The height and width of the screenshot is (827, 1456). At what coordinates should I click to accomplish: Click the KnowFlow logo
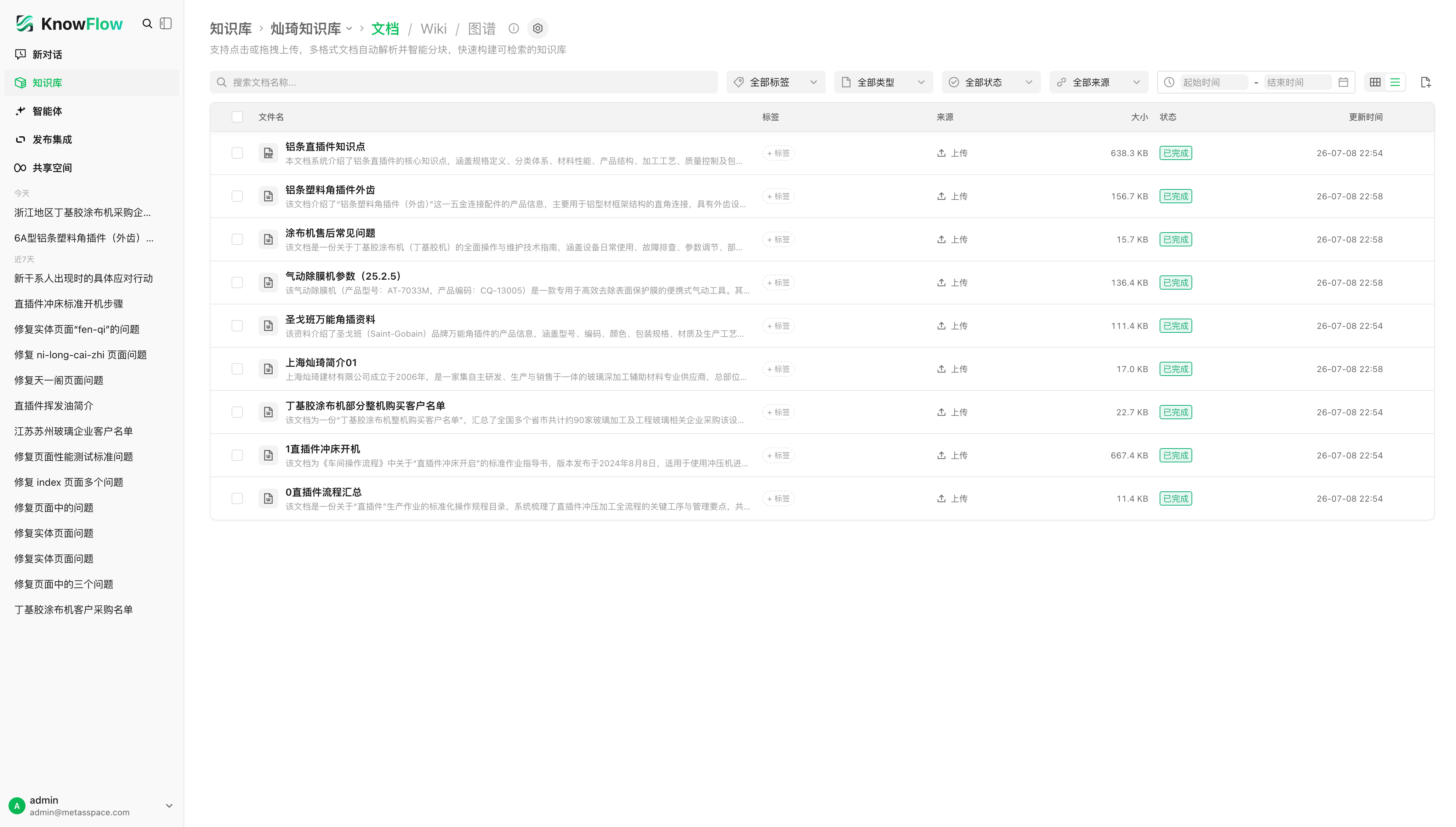pos(69,23)
